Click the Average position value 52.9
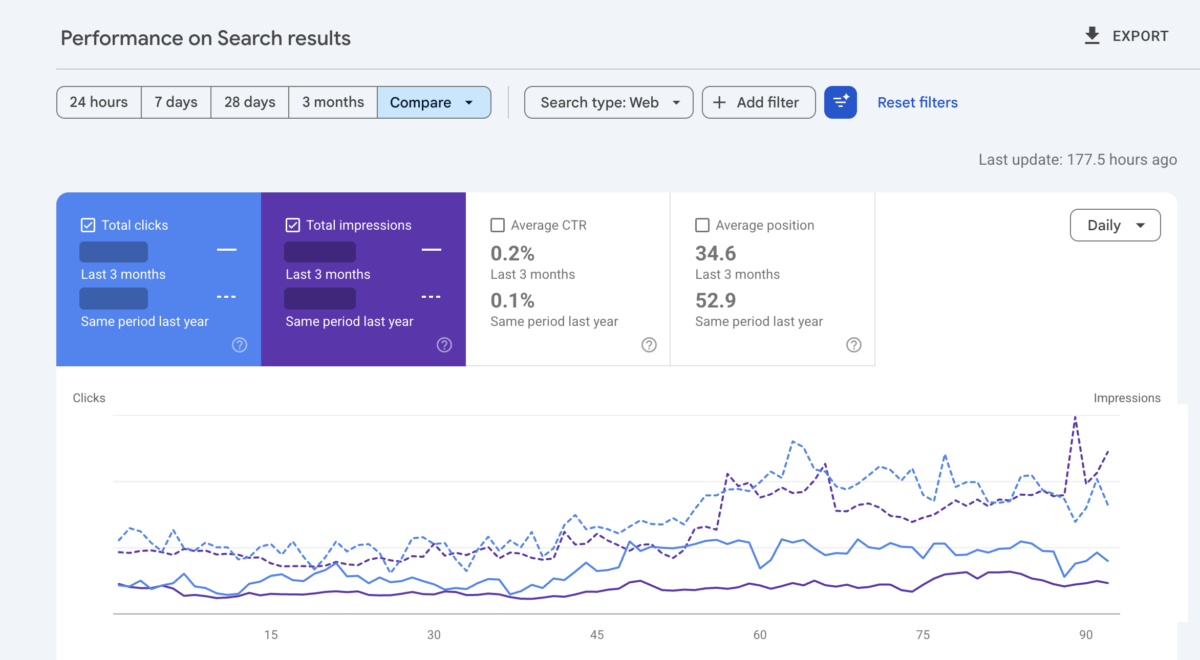 pyautogui.click(x=716, y=300)
